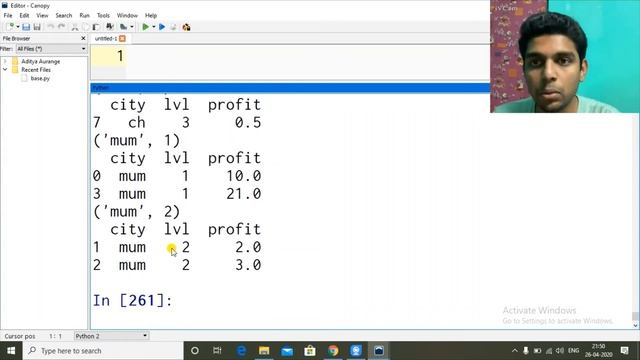Open the Tools menu
This screenshot has width=640, height=360.
pyautogui.click(x=103, y=16)
